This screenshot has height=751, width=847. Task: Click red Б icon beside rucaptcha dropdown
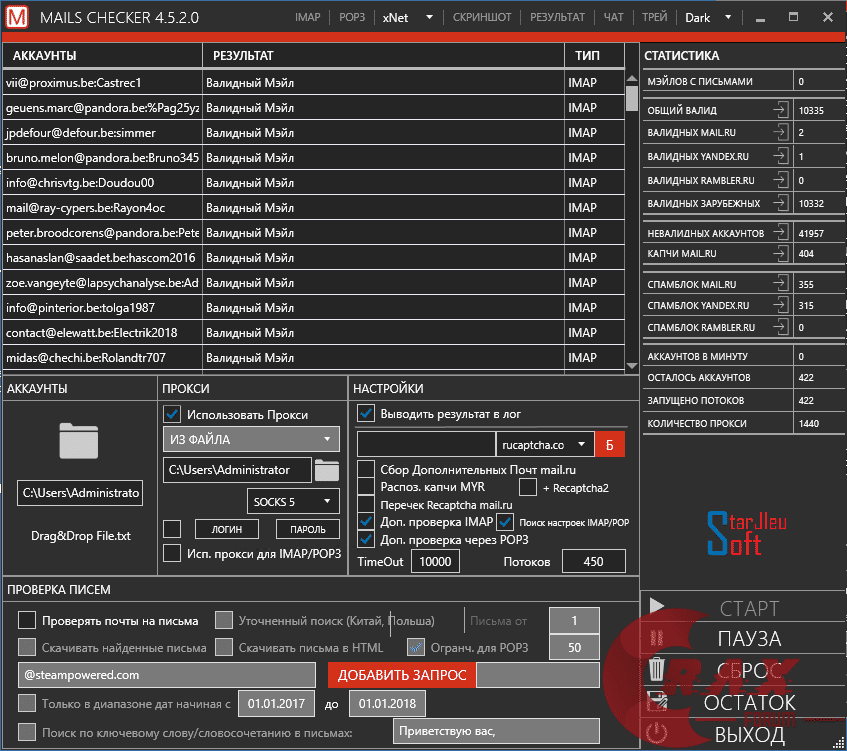point(610,443)
